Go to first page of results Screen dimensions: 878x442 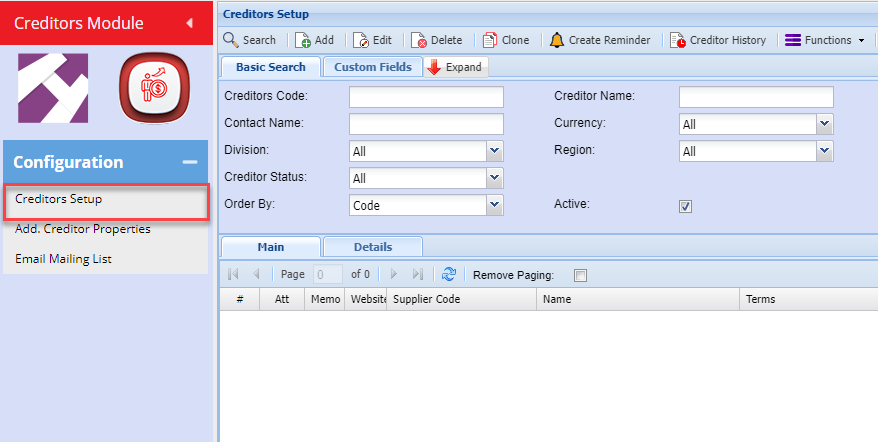click(x=233, y=274)
